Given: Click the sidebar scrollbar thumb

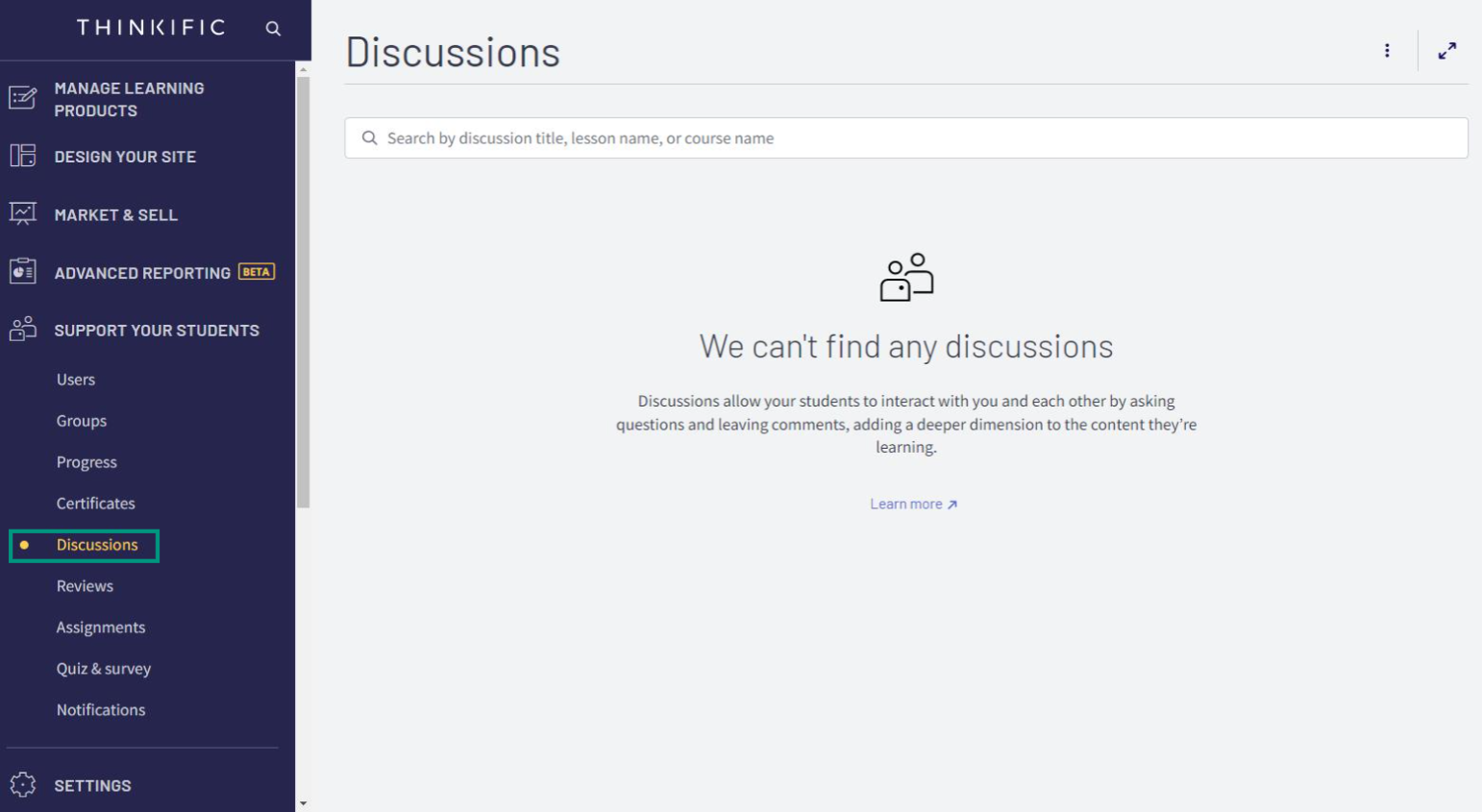Looking at the screenshot, I should tap(304, 292).
